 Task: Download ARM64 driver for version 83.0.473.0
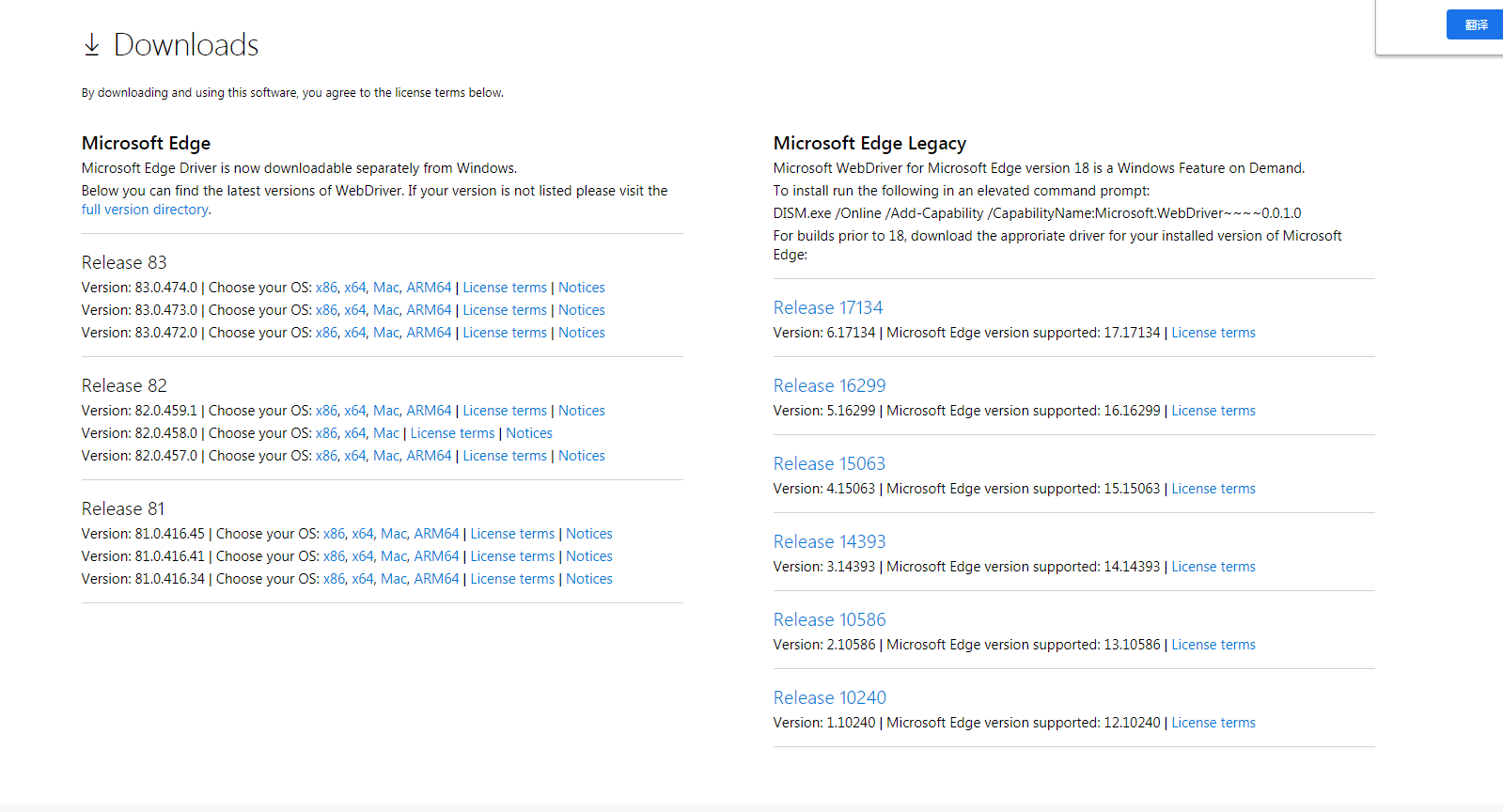[429, 310]
